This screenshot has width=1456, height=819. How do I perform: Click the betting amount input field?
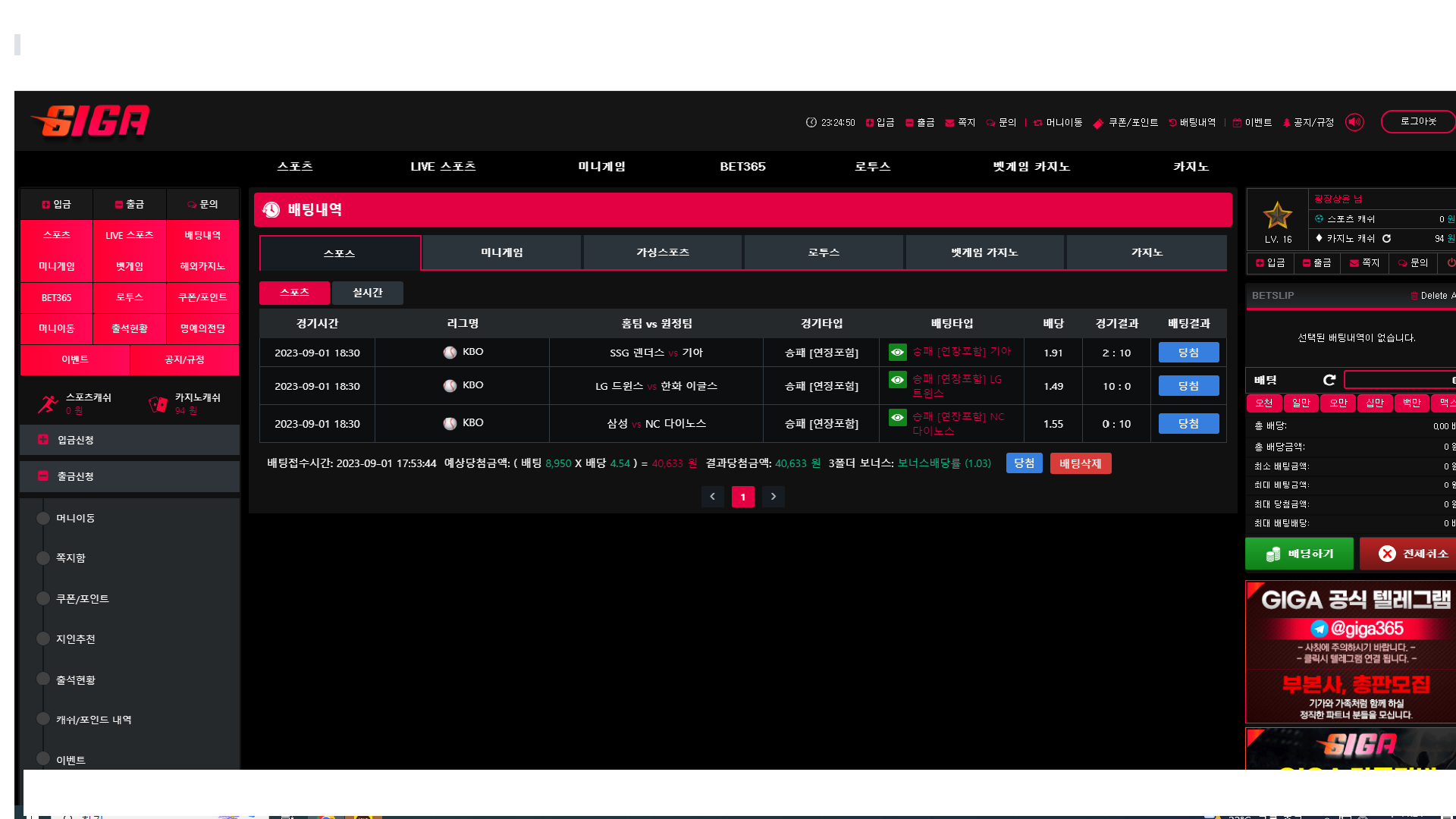1400,380
